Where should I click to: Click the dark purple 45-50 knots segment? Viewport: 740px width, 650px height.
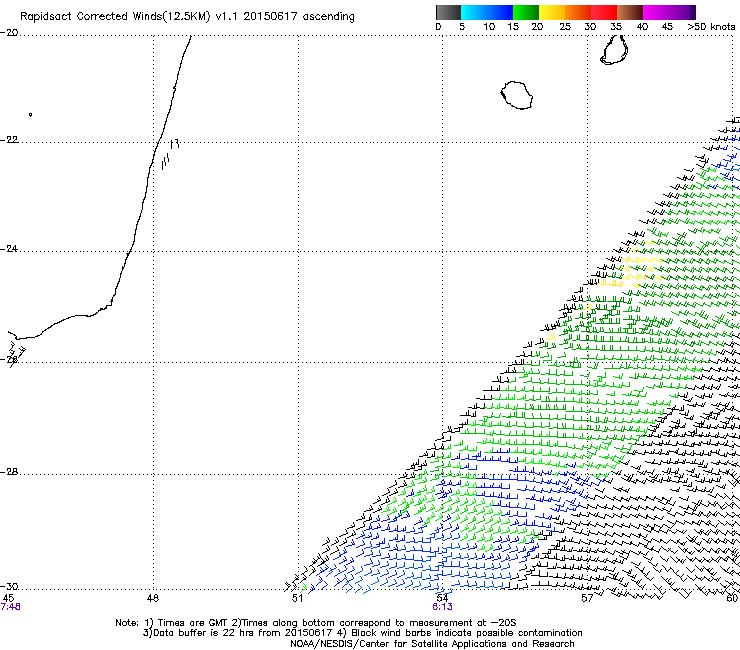click(682, 12)
